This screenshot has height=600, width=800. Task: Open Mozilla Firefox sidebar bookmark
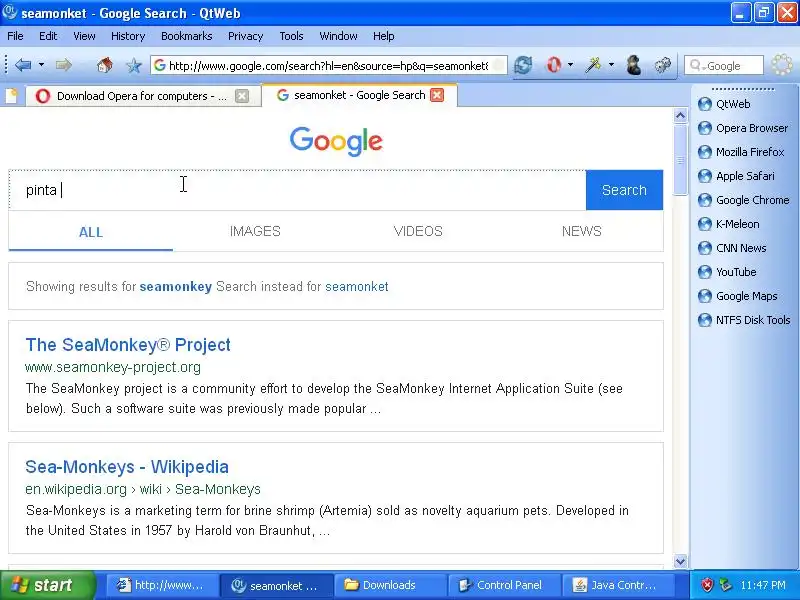(x=741, y=152)
